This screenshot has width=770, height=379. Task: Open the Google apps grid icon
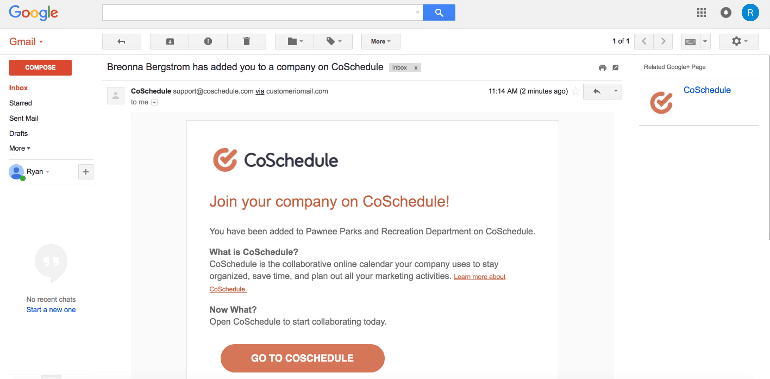point(701,13)
